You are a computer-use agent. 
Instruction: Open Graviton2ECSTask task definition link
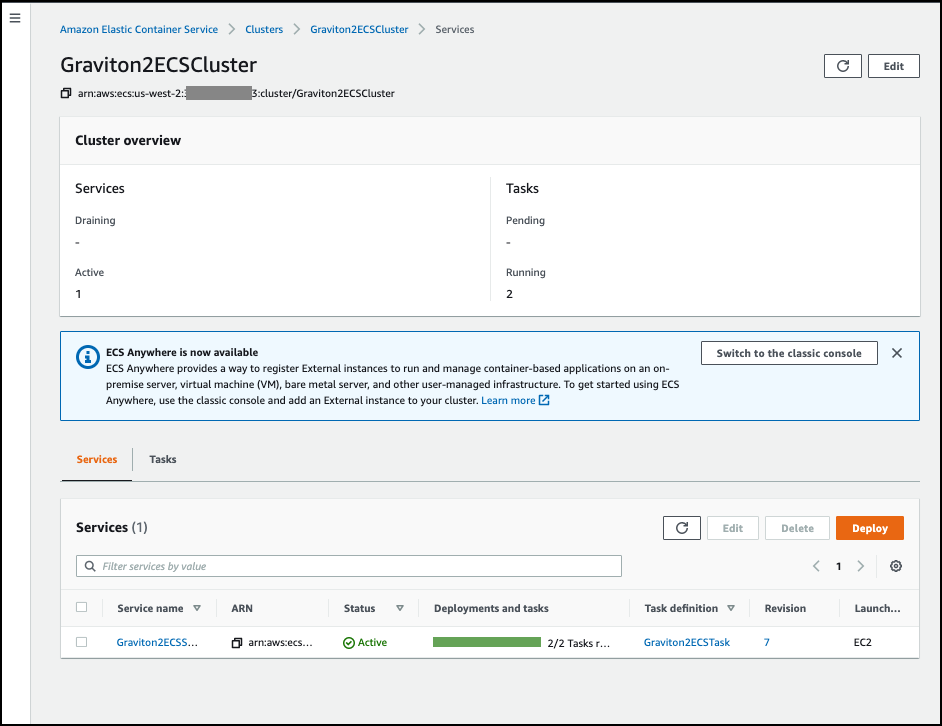[687, 642]
